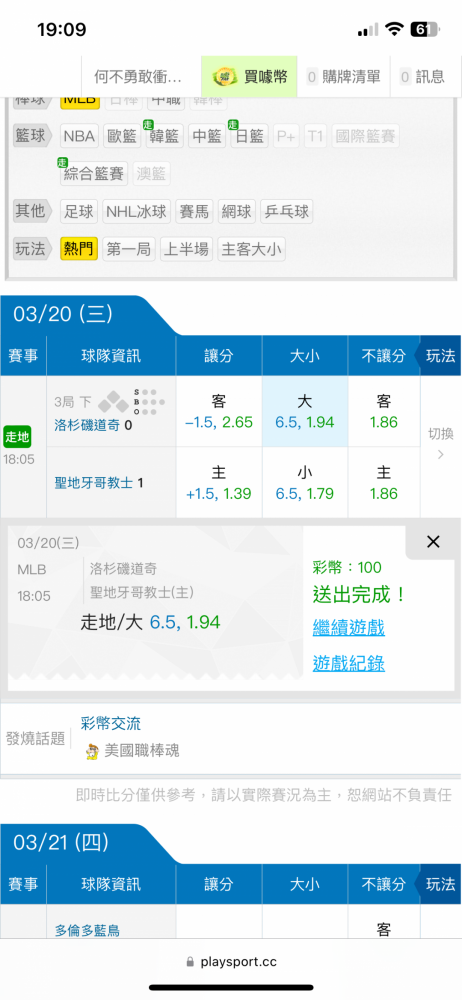
Task: Tap the S-B-O count indicator dots
Action: point(149,402)
